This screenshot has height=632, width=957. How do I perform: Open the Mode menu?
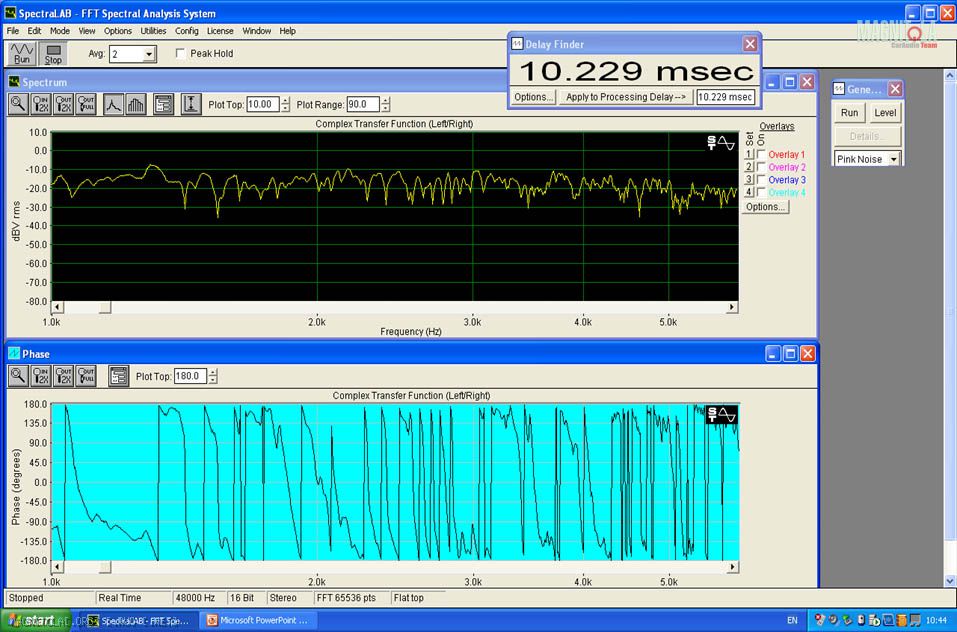pos(60,31)
